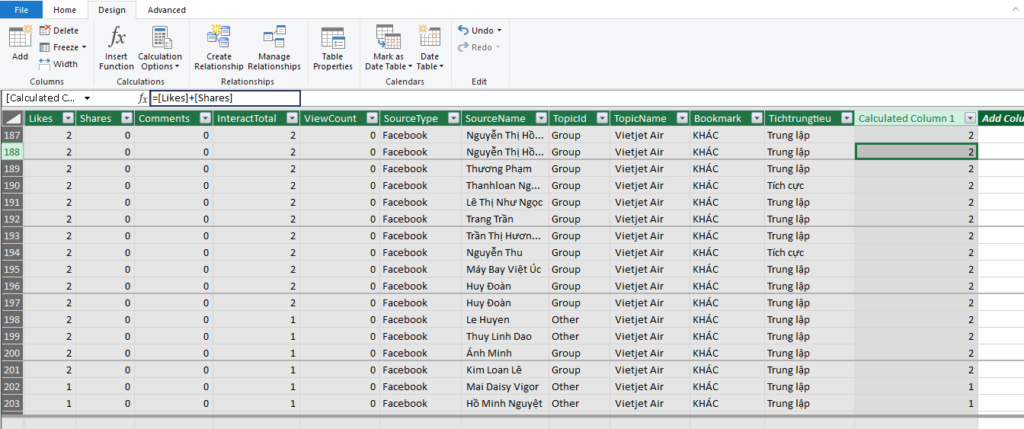Open the SourceName filter dropdown
The width and height of the screenshot is (1024, 429).
(541, 118)
